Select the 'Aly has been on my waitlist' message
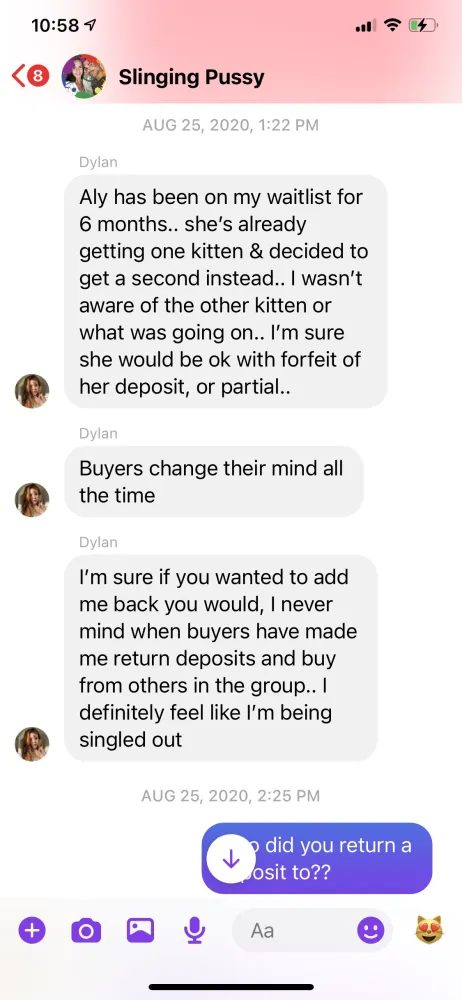Screen dimensions: 462x1000 pos(226,291)
